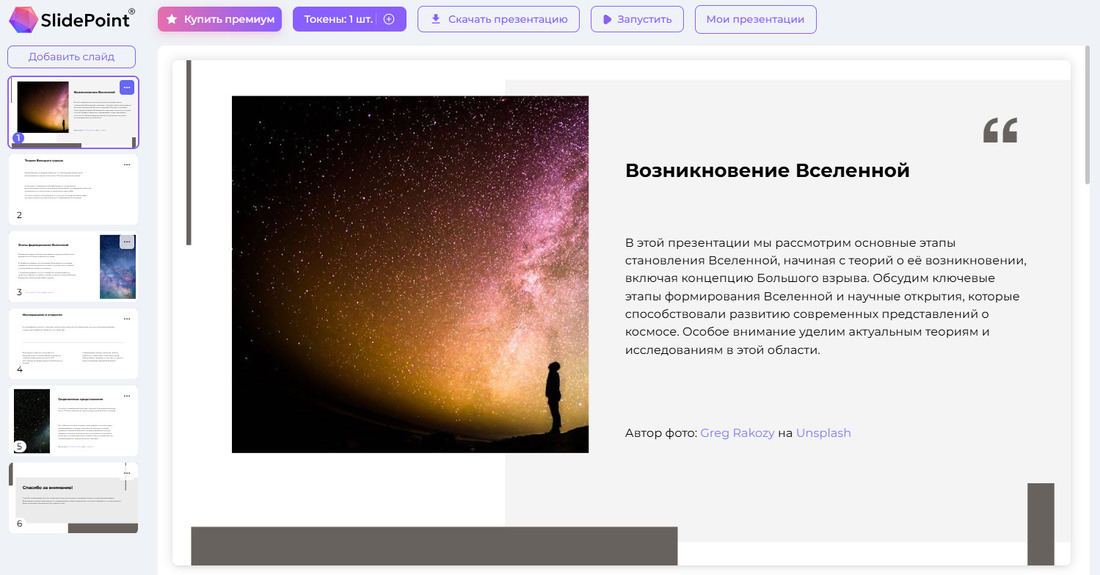Select slide 2 thumbnail Теория большого взрыва
1100x575 pixels.
click(x=73, y=189)
